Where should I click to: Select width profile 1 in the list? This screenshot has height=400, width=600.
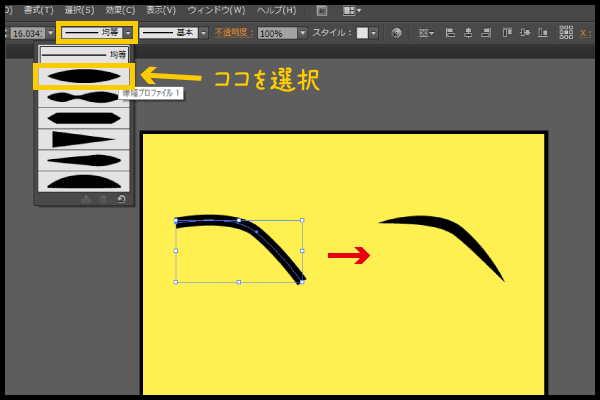tap(84, 76)
